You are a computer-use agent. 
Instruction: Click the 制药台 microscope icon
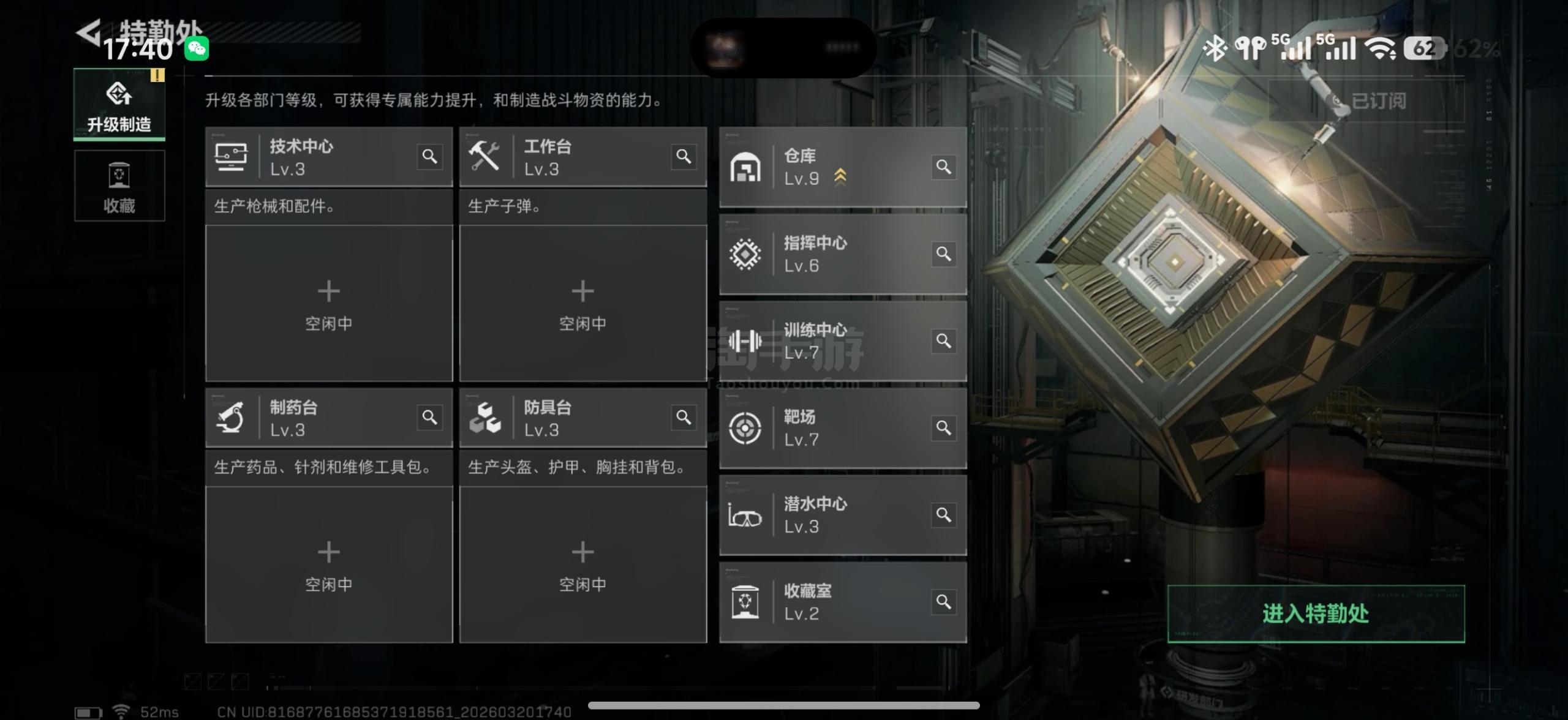pos(230,418)
